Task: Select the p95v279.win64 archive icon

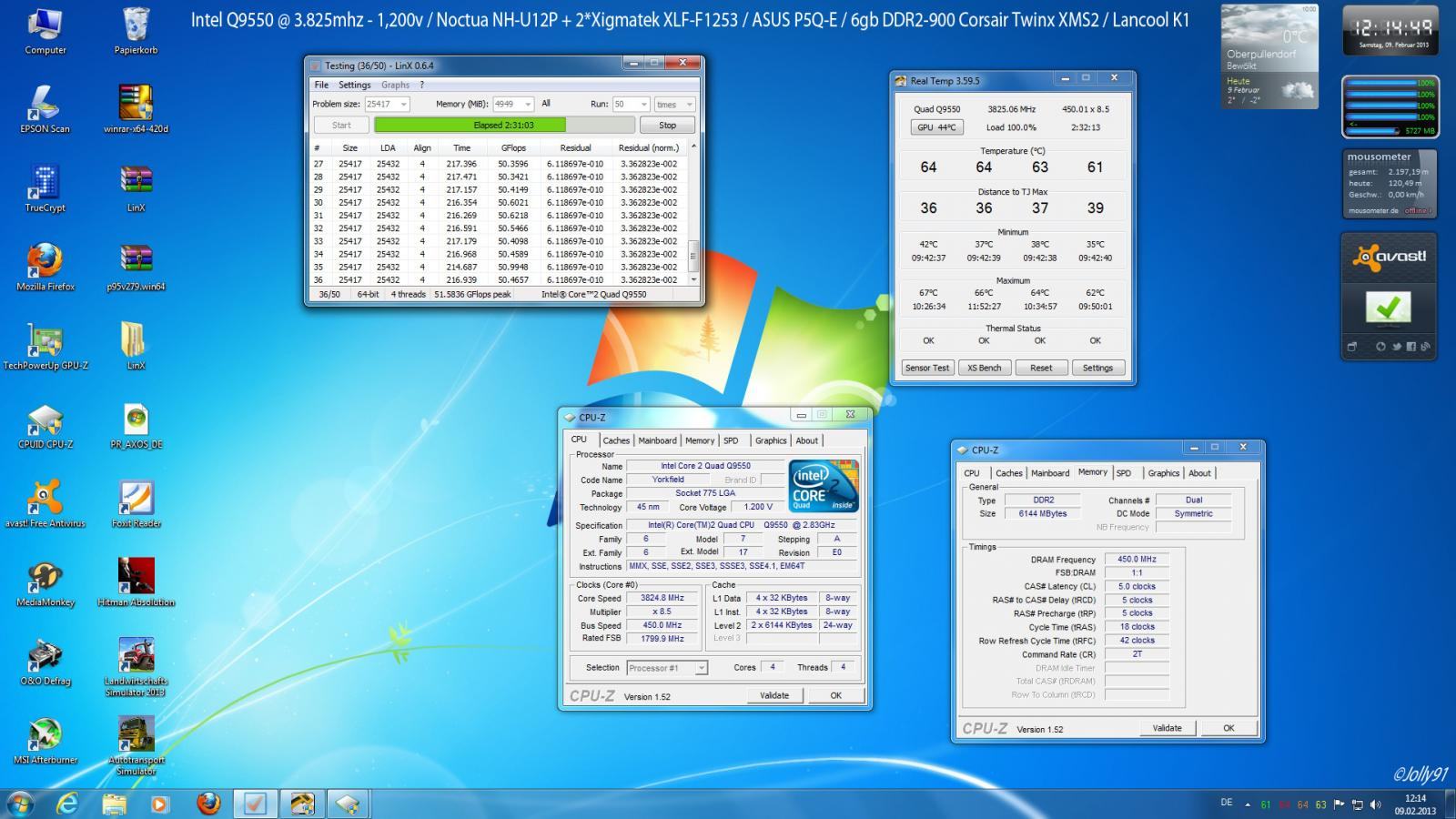Action: pyautogui.click(x=136, y=268)
